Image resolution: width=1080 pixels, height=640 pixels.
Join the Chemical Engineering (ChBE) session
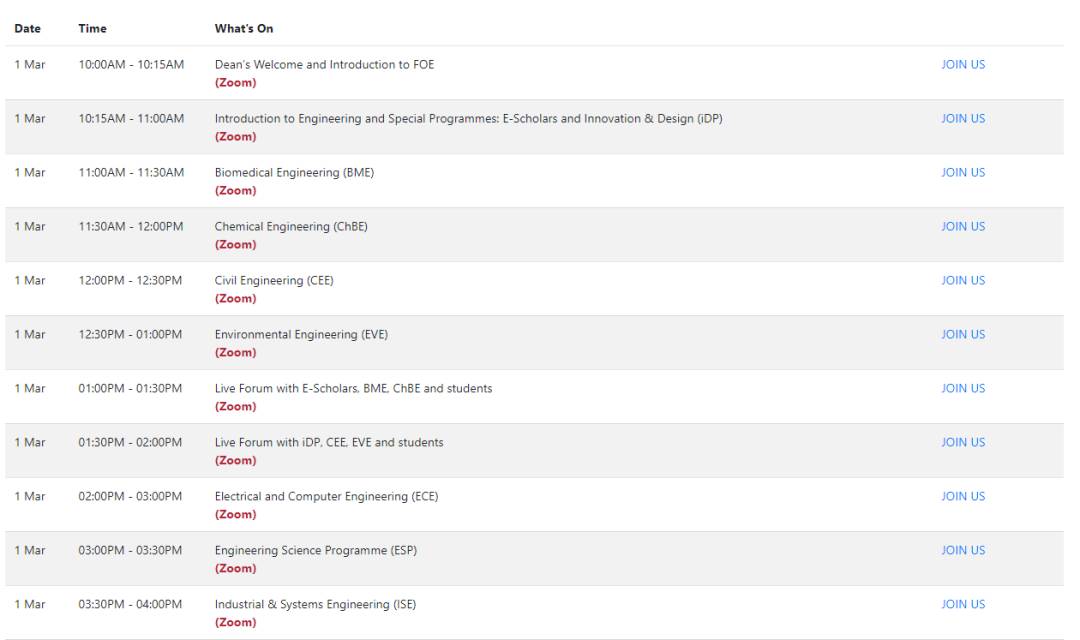(x=963, y=227)
